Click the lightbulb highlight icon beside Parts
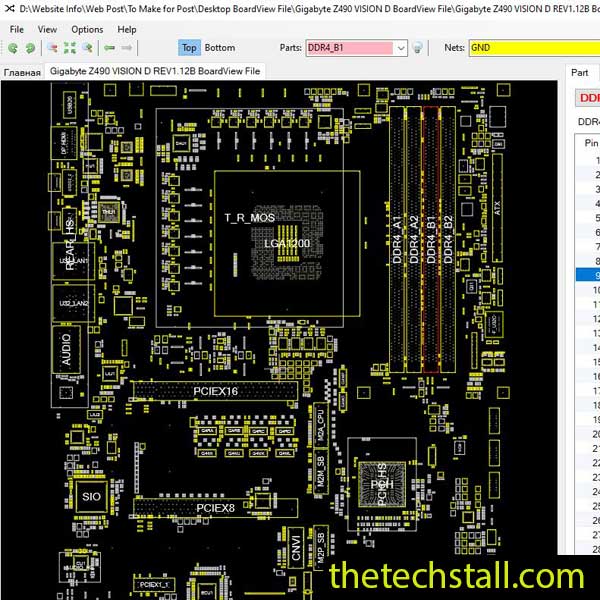Screen dimensions: 600x600 [417, 48]
